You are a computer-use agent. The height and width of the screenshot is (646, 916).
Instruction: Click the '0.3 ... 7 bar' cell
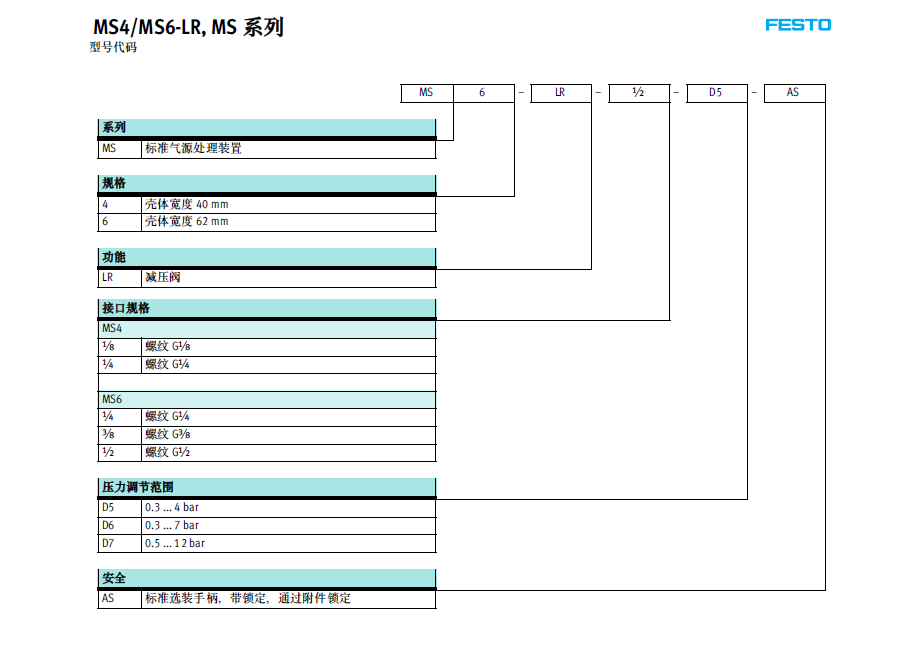[x=289, y=526]
